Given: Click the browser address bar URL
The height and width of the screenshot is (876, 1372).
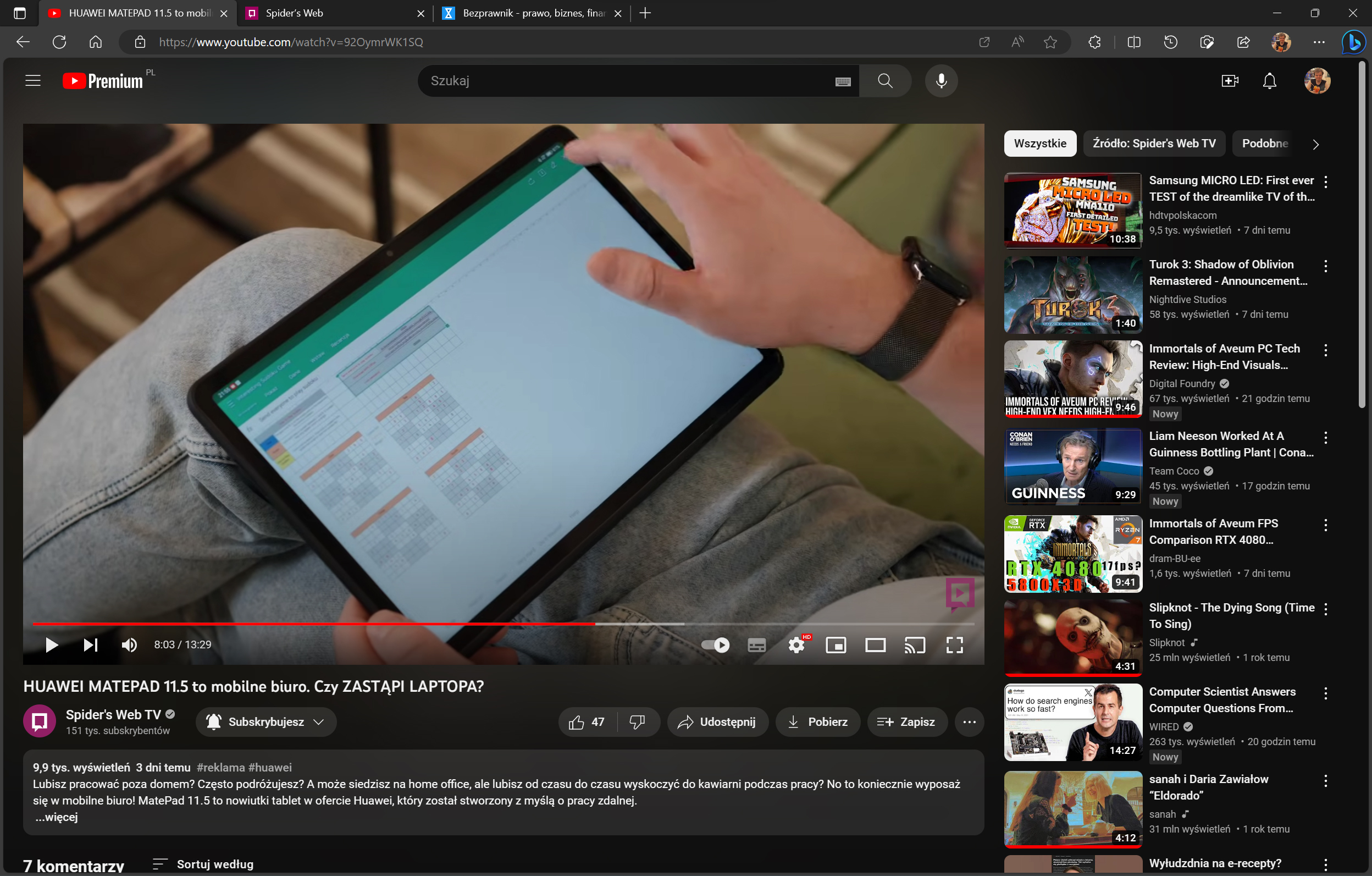Looking at the screenshot, I should point(291,42).
